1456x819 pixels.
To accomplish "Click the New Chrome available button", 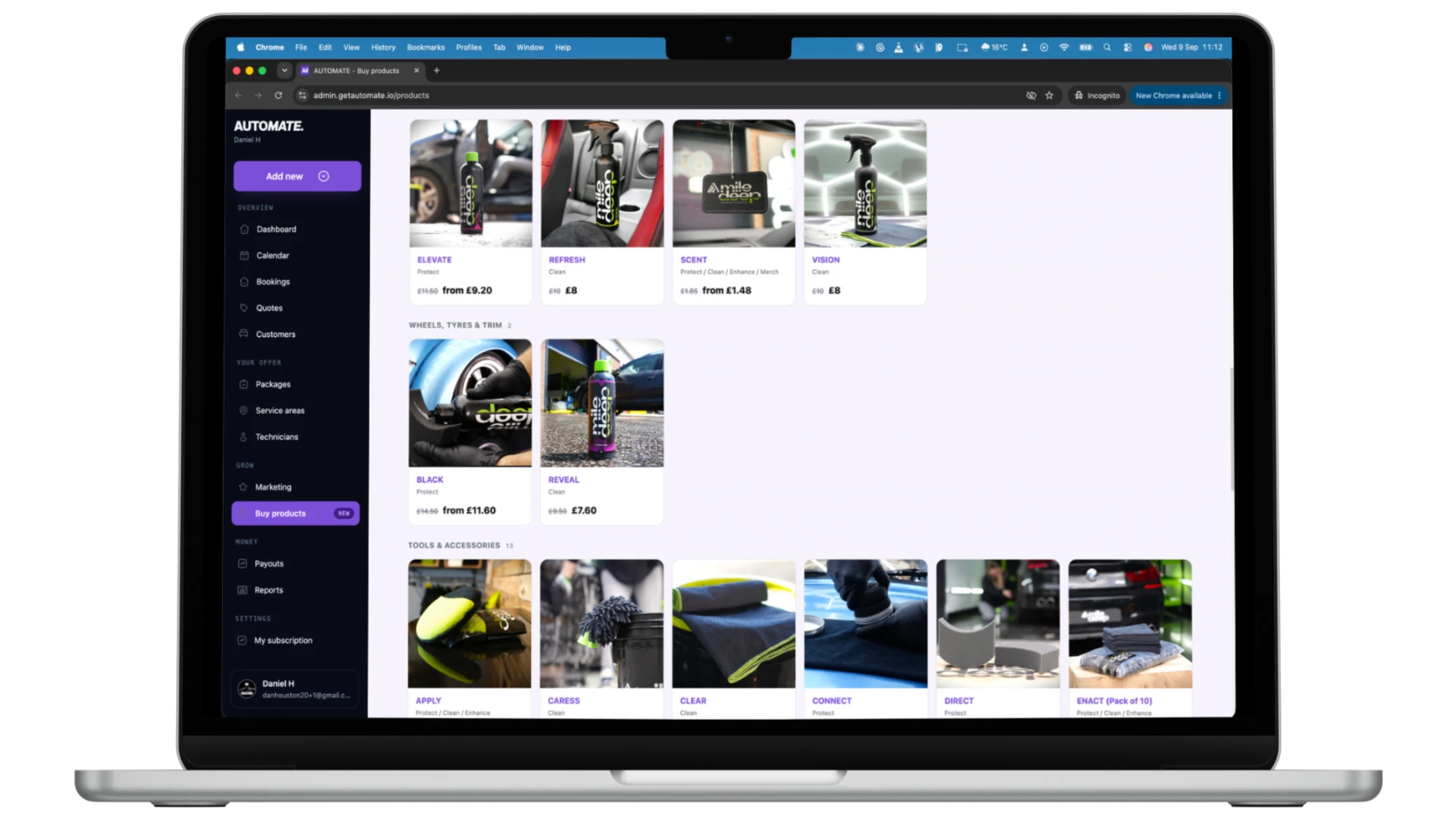I will coord(1178,96).
